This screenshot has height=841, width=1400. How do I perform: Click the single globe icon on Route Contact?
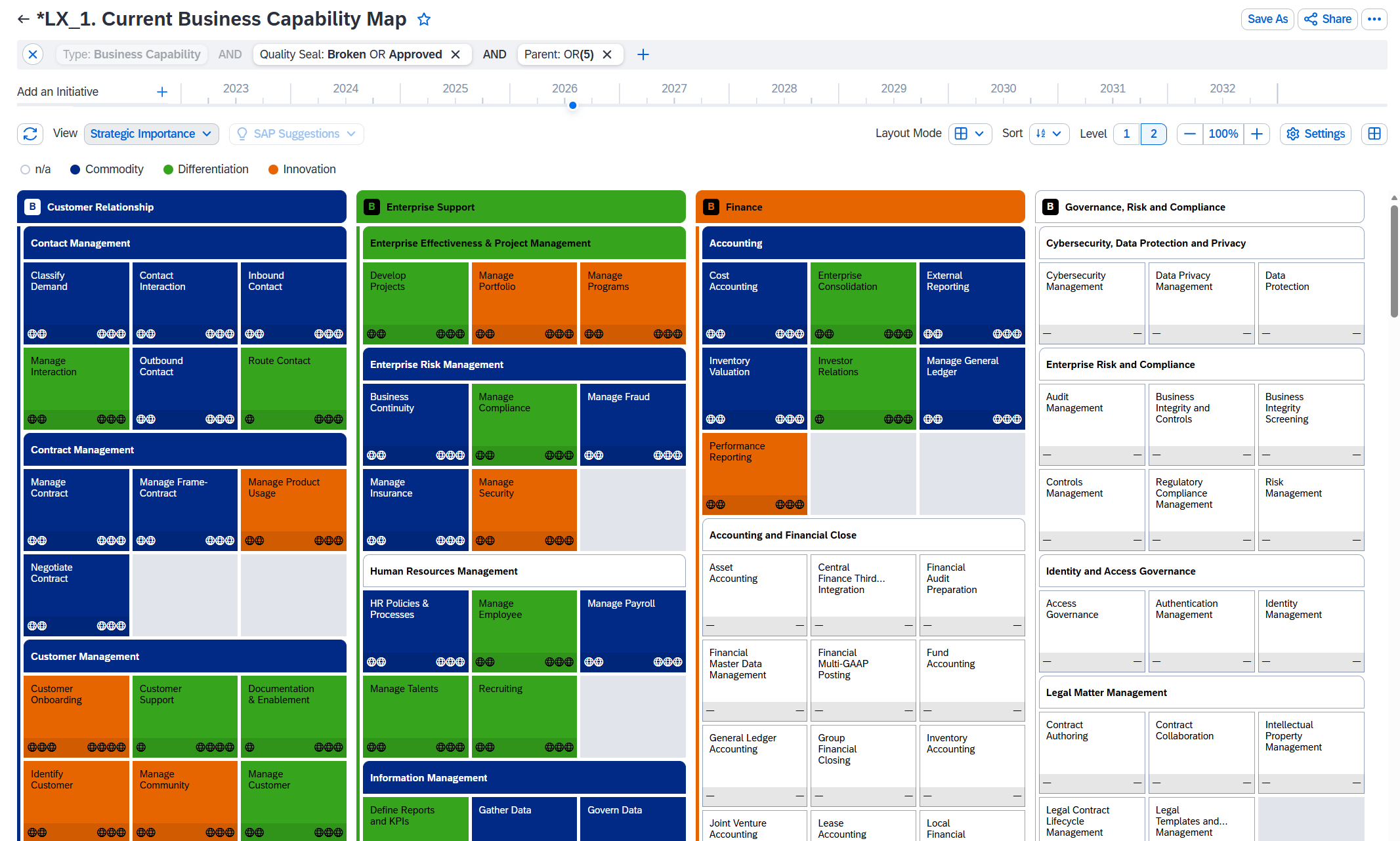[249, 419]
